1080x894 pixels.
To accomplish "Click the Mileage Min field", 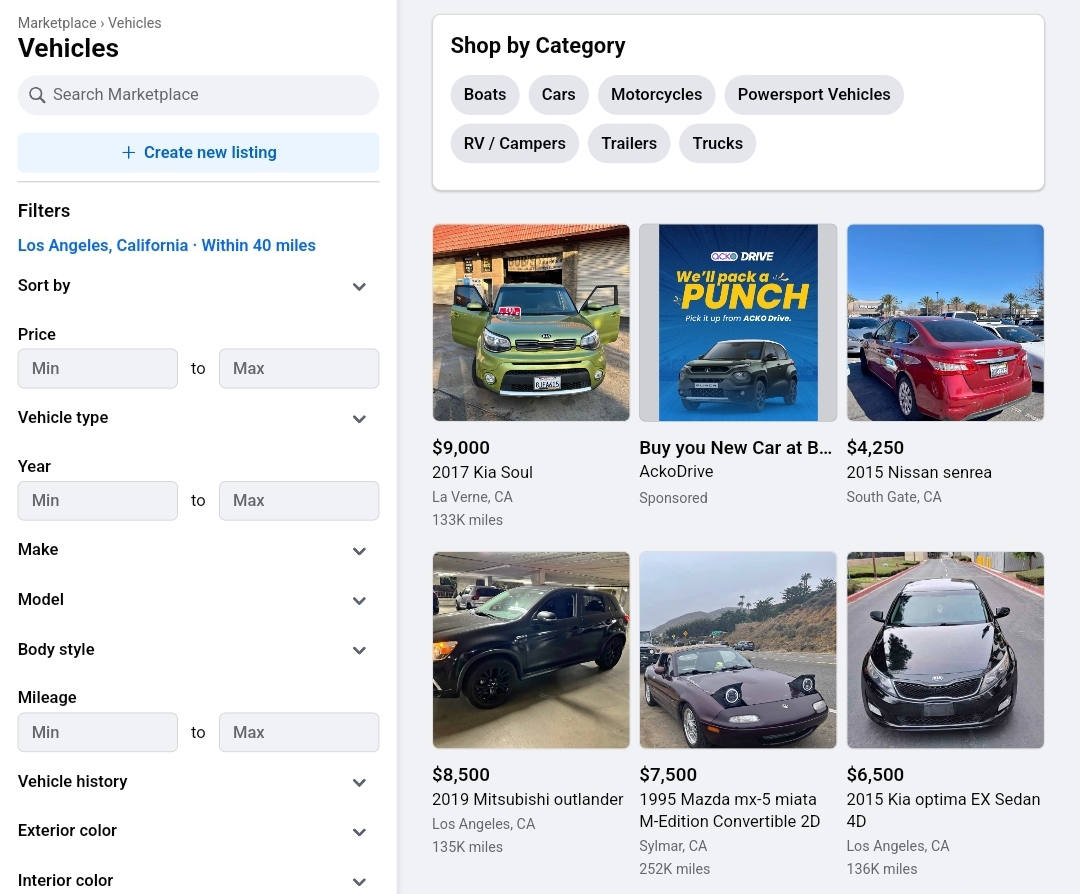I will pyautogui.click(x=98, y=732).
